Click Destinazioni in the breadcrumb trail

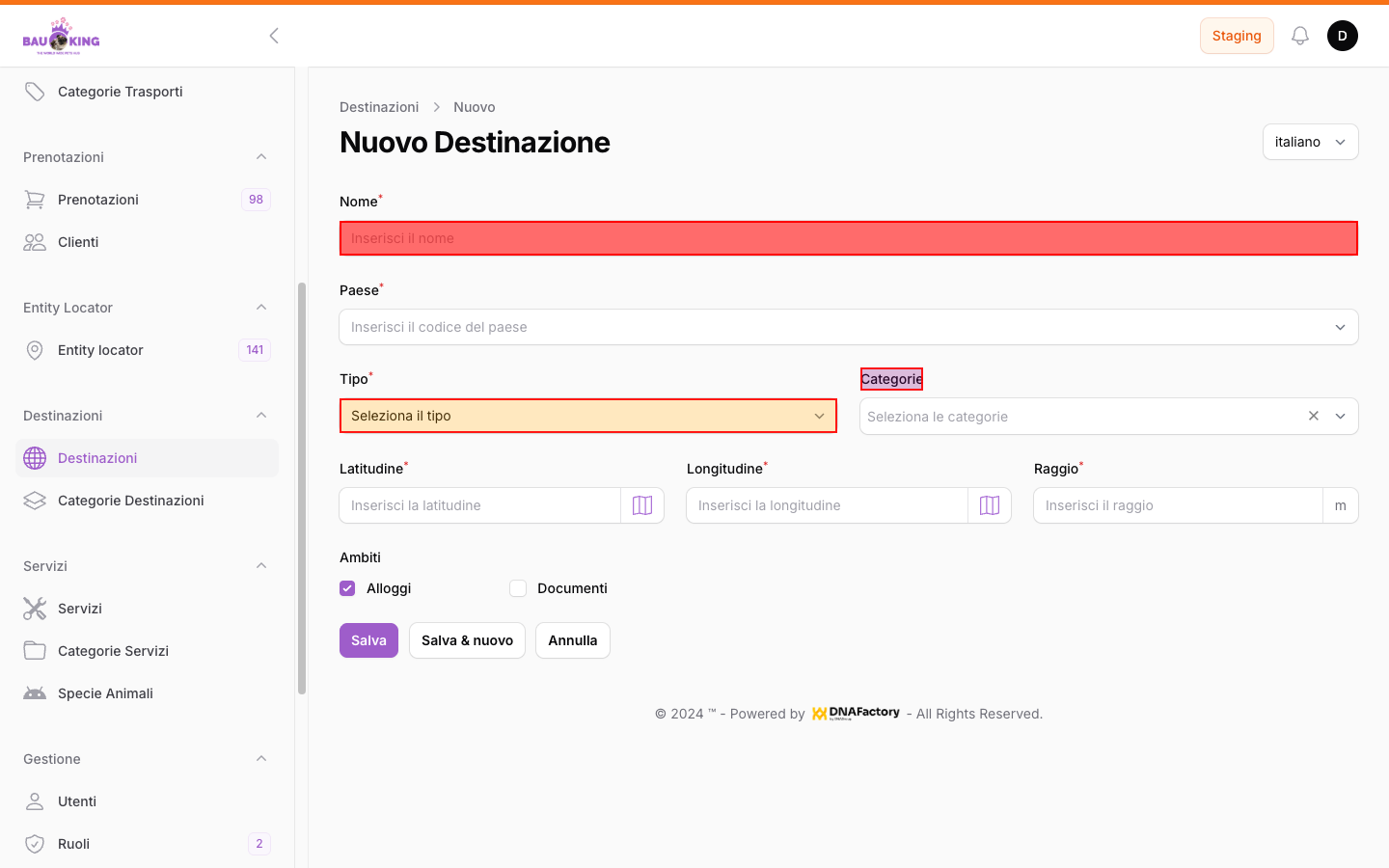click(x=379, y=106)
